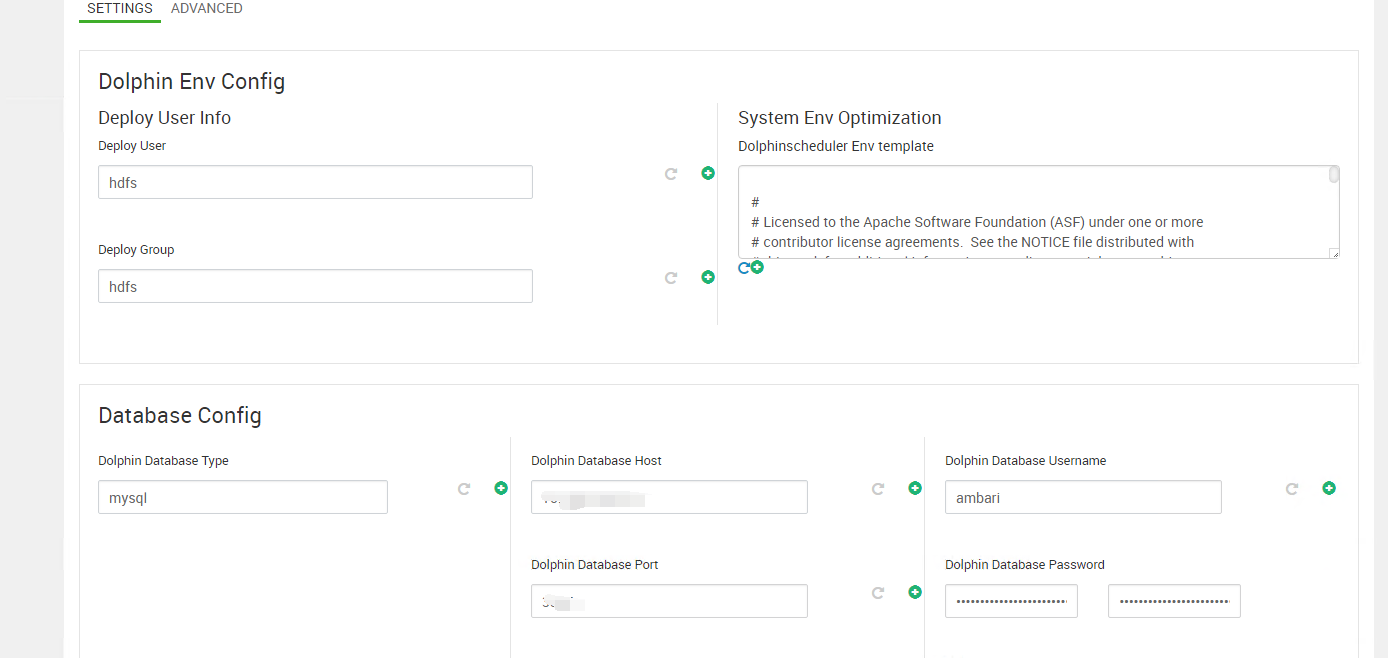Click green plus icon beside Database Host
This screenshot has height=658, width=1388.
pyautogui.click(x=914, y=488)
